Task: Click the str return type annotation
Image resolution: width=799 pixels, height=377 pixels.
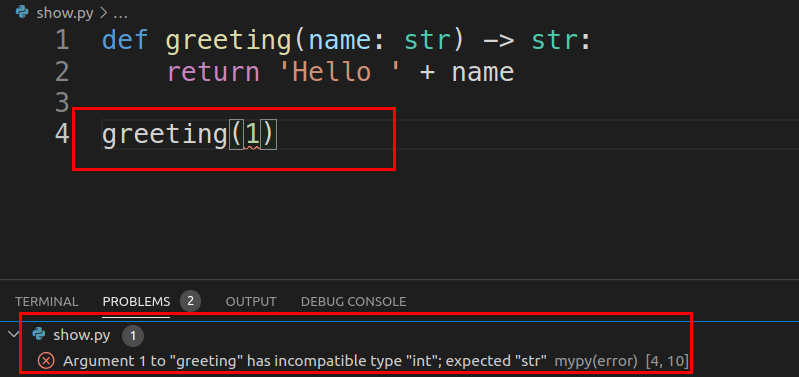Action: click(554, 41)
